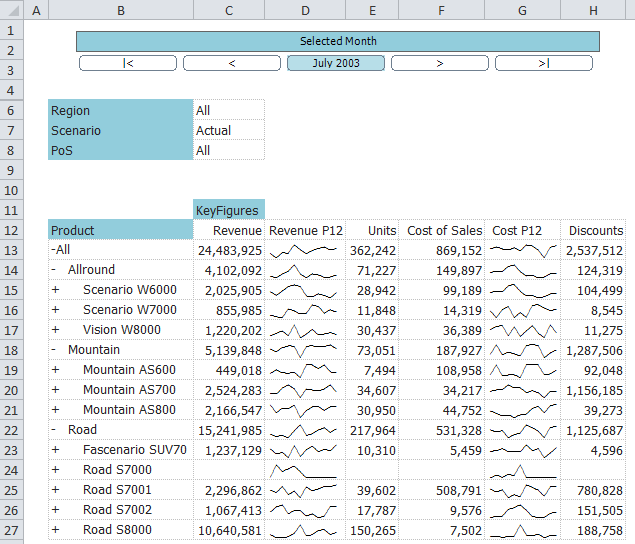635x544 pixels.
Task: Expand the Scenario W6000 row
Action: pyautogui.click(x=54, y=290)
